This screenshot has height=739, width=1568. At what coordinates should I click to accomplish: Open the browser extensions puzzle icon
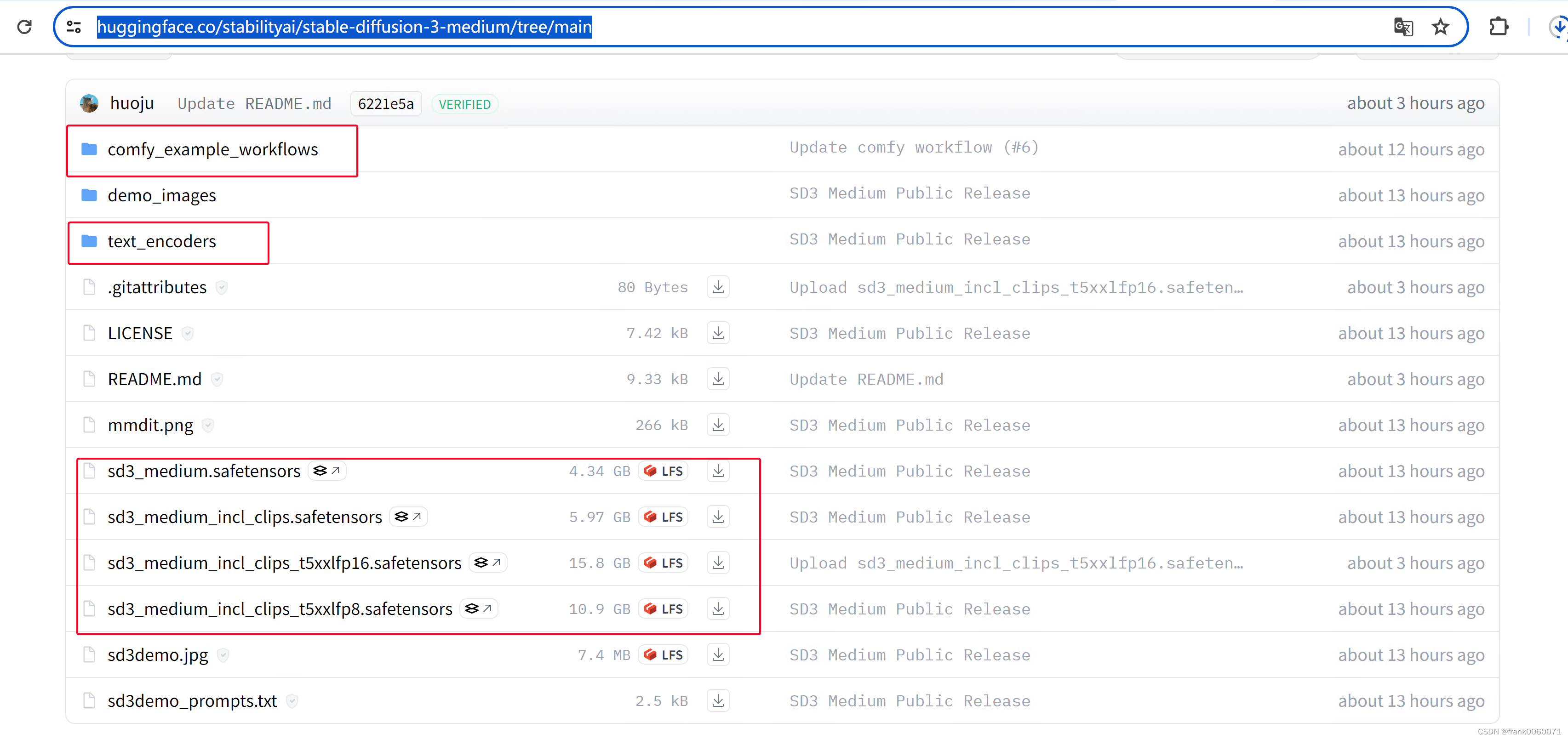pos(1498,27)
